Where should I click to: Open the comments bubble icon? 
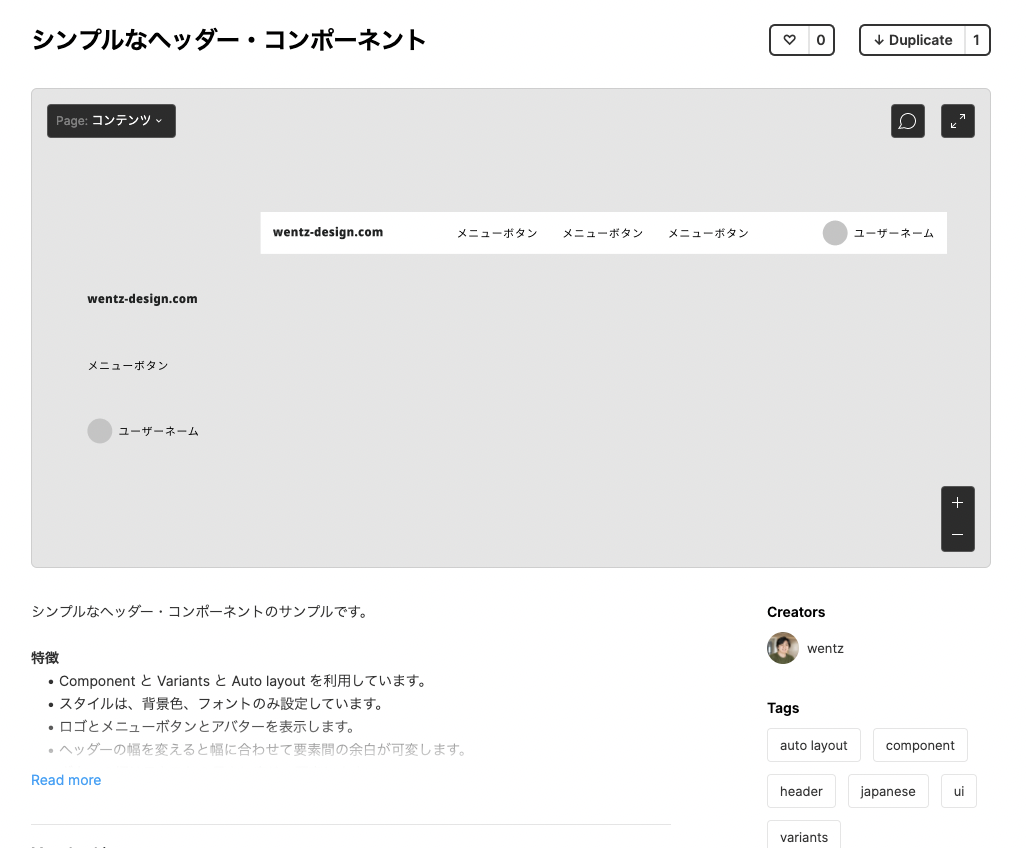[907, 120]
